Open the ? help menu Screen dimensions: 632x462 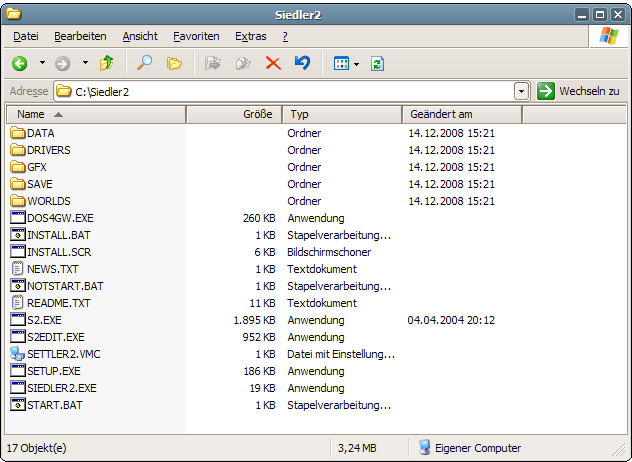coord(285,36)
